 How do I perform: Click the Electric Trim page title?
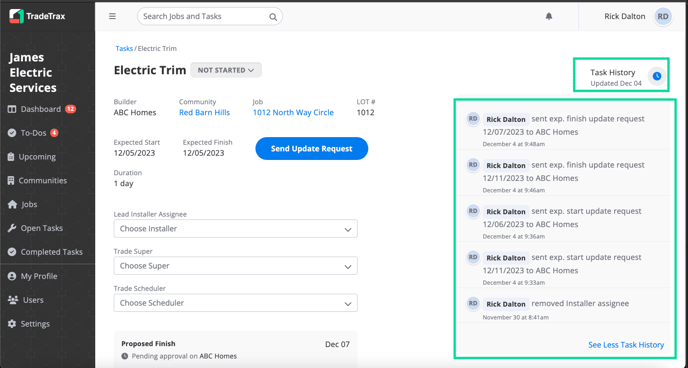tap(150, 70)
